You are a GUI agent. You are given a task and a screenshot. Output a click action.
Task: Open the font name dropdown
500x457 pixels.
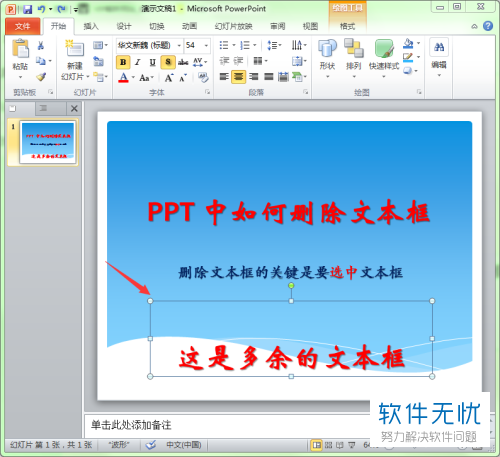pos(179,45)
